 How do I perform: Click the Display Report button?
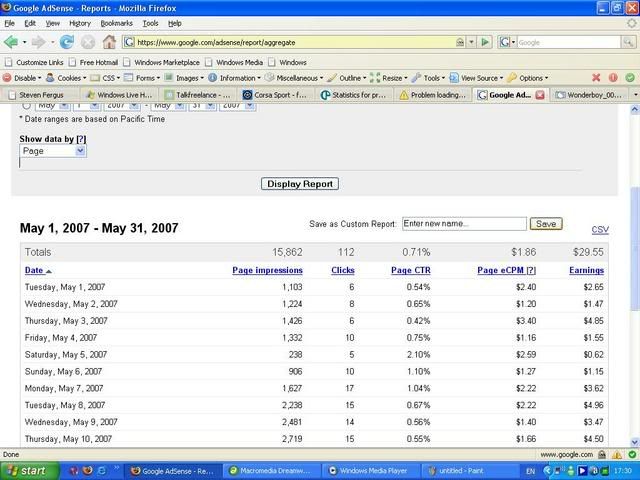(x=299, y=184)
